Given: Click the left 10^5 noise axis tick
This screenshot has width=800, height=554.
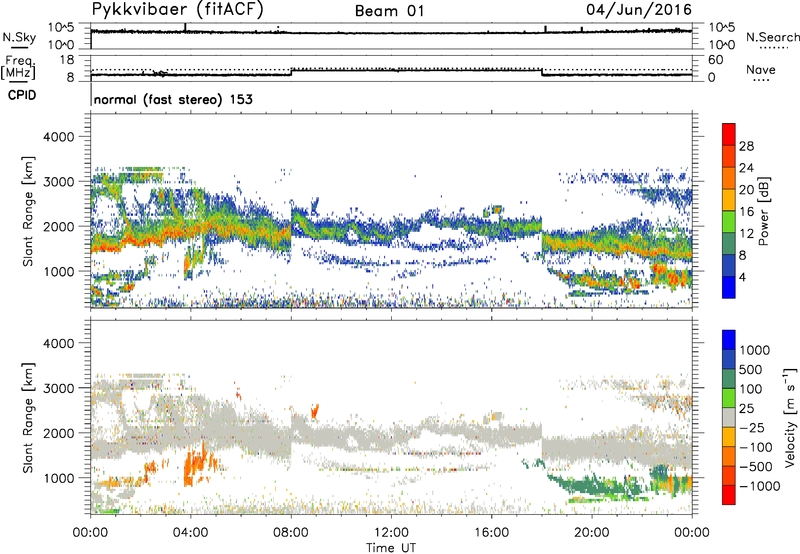Looking at the screenshot, I should [61, 27].
